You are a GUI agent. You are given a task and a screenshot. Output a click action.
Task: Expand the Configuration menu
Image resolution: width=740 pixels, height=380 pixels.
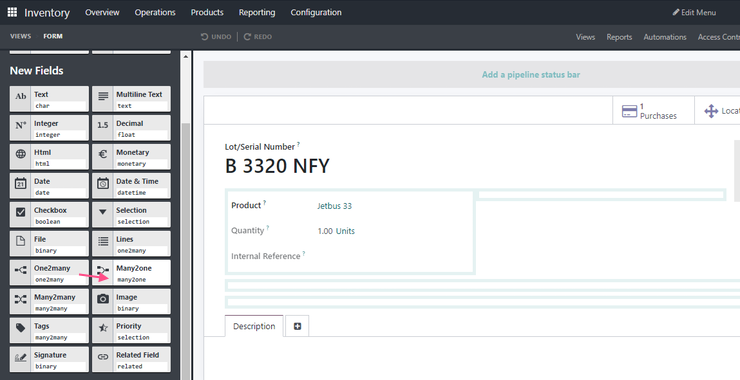(316, 12)
